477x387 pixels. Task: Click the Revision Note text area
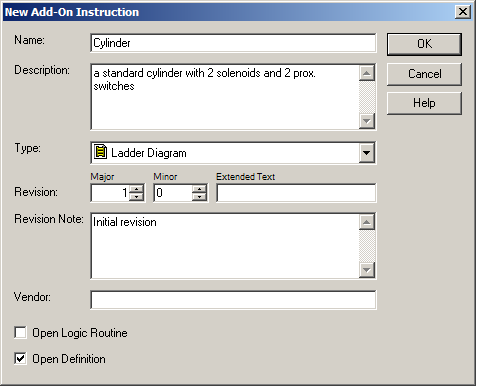pos(225,246)
